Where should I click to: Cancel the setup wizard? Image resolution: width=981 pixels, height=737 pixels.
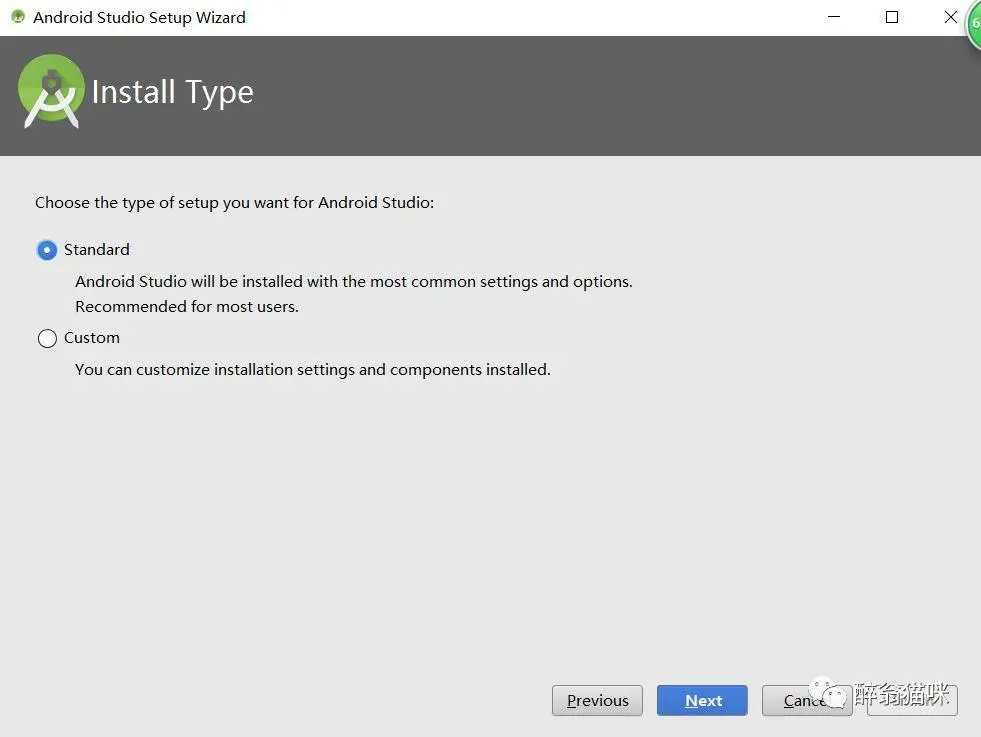806,701
